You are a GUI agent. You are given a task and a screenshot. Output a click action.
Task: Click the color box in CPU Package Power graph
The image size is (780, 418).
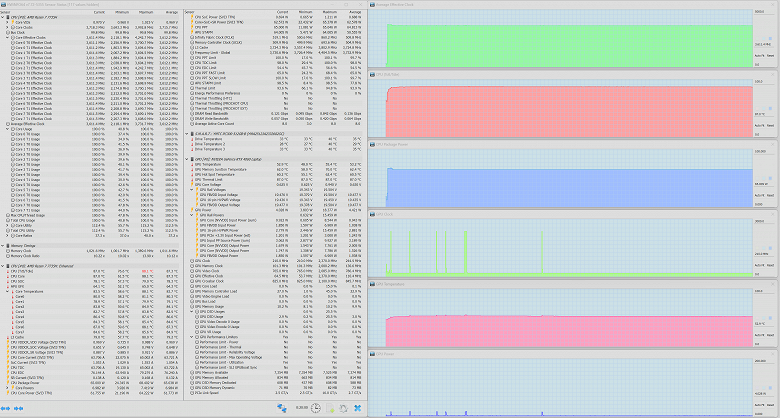(772, 178)
